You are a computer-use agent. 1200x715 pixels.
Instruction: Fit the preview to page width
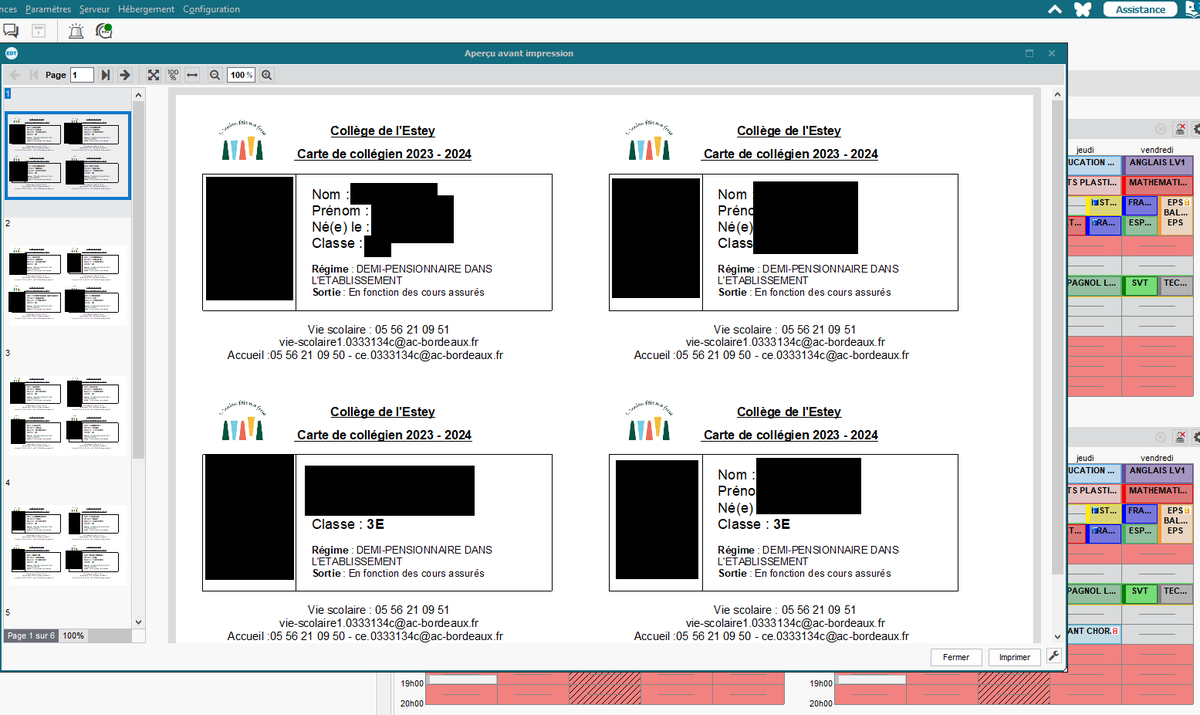tap(191, 74)
